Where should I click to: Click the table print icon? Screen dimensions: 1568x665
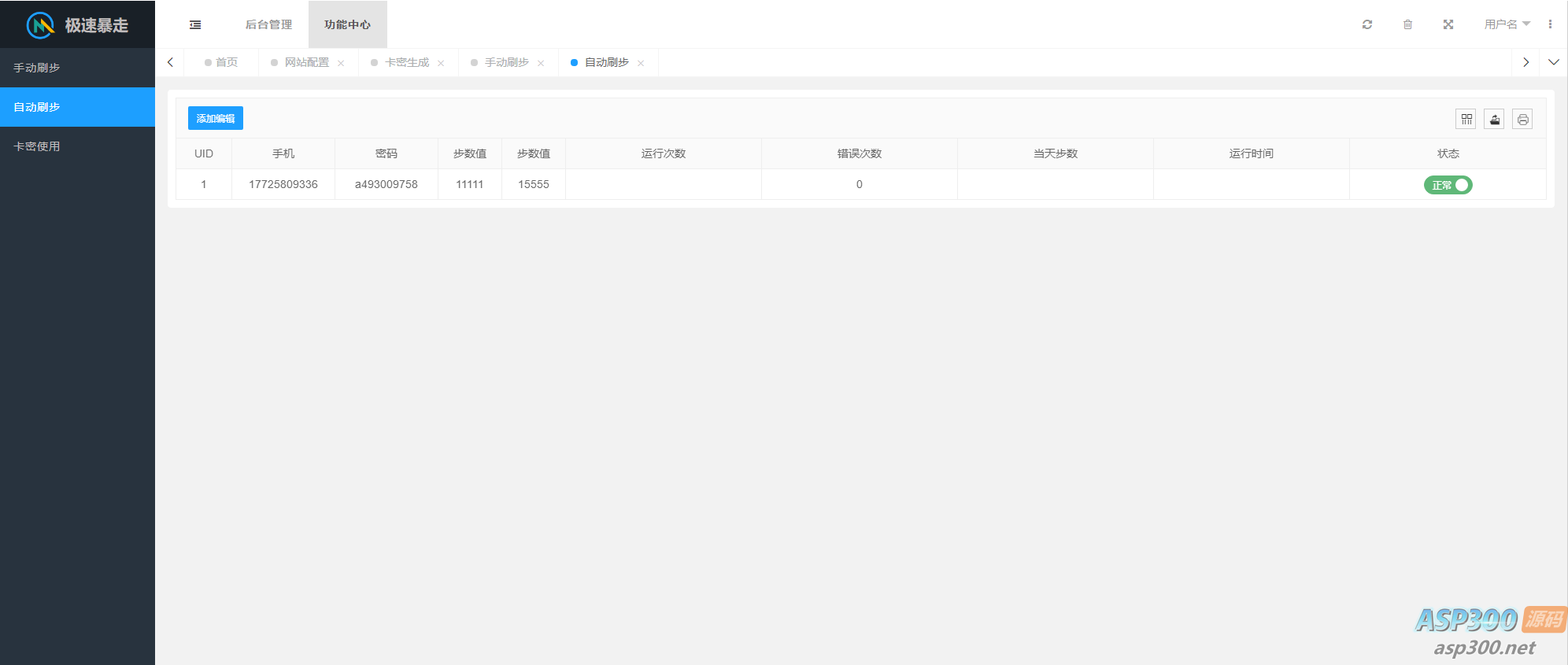click(x=1522, y=119)
